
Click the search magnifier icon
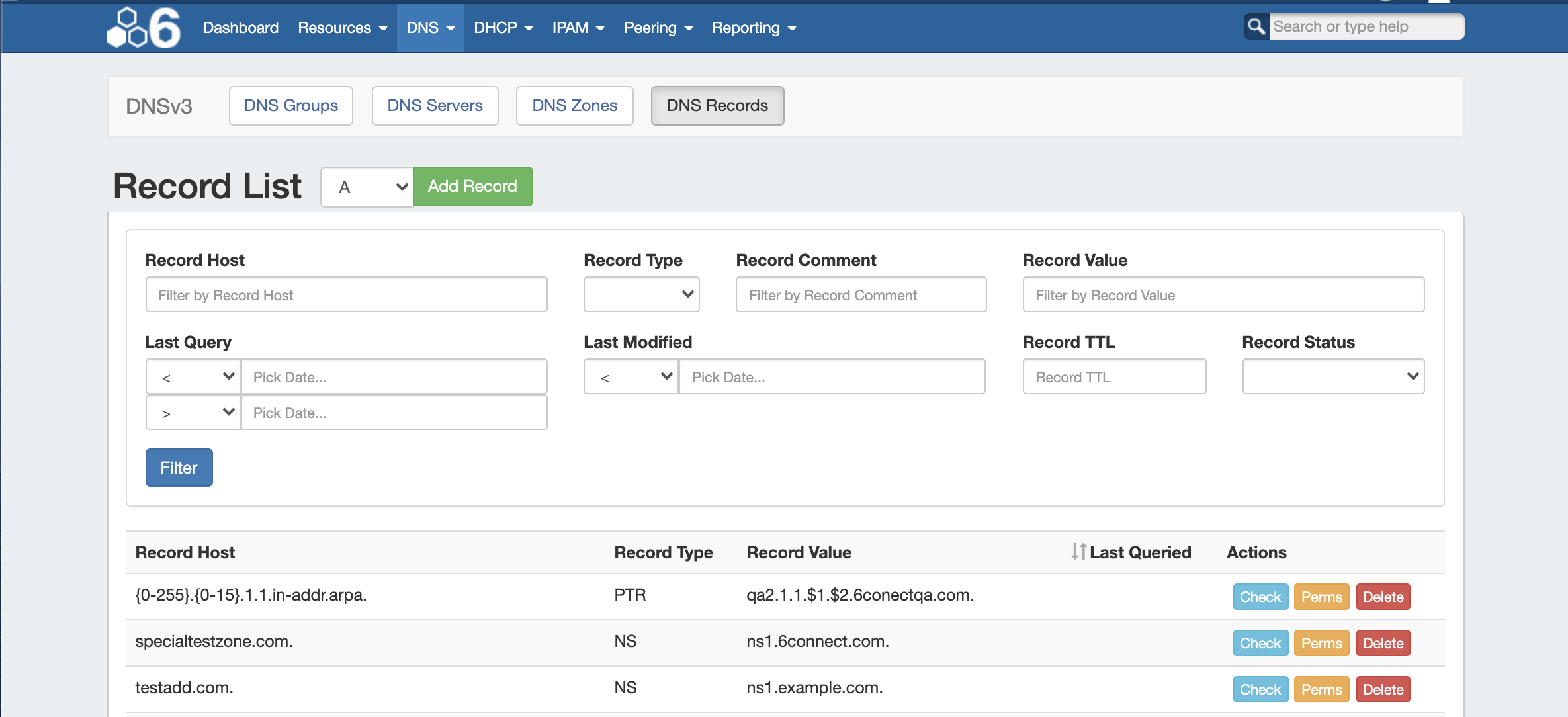pyautogui.click(x=1256, y=26)
